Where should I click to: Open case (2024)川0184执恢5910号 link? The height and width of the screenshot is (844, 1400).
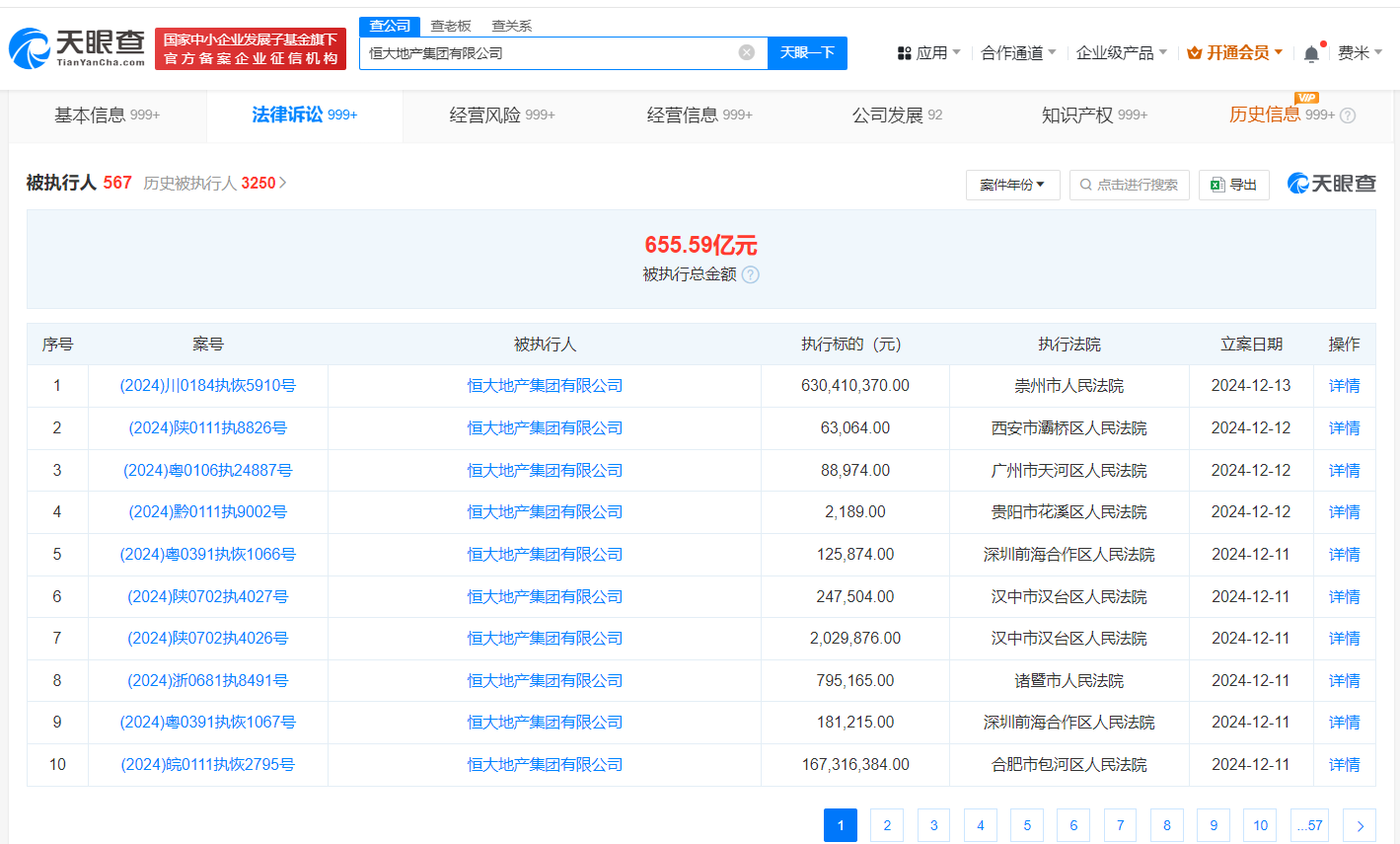[207, 385]
